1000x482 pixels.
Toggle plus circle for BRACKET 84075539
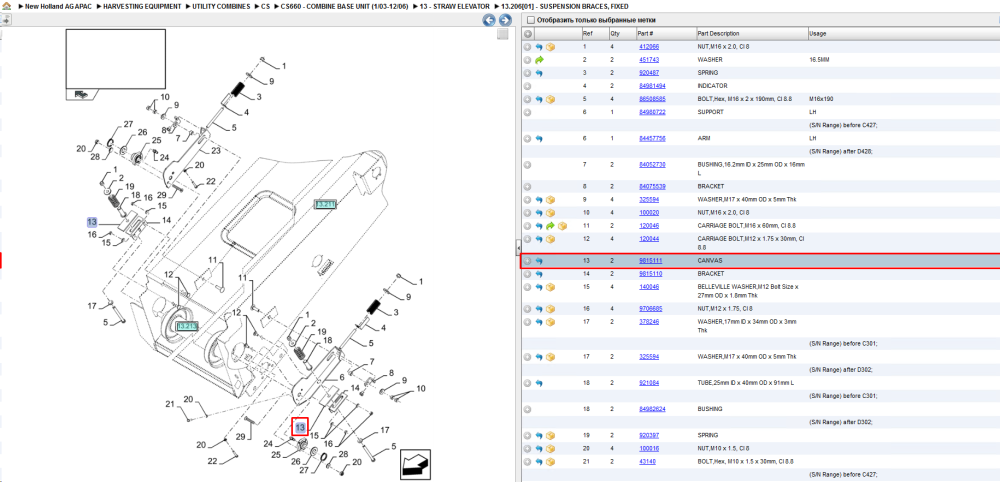pyautogui.click(x=527, y=187)
